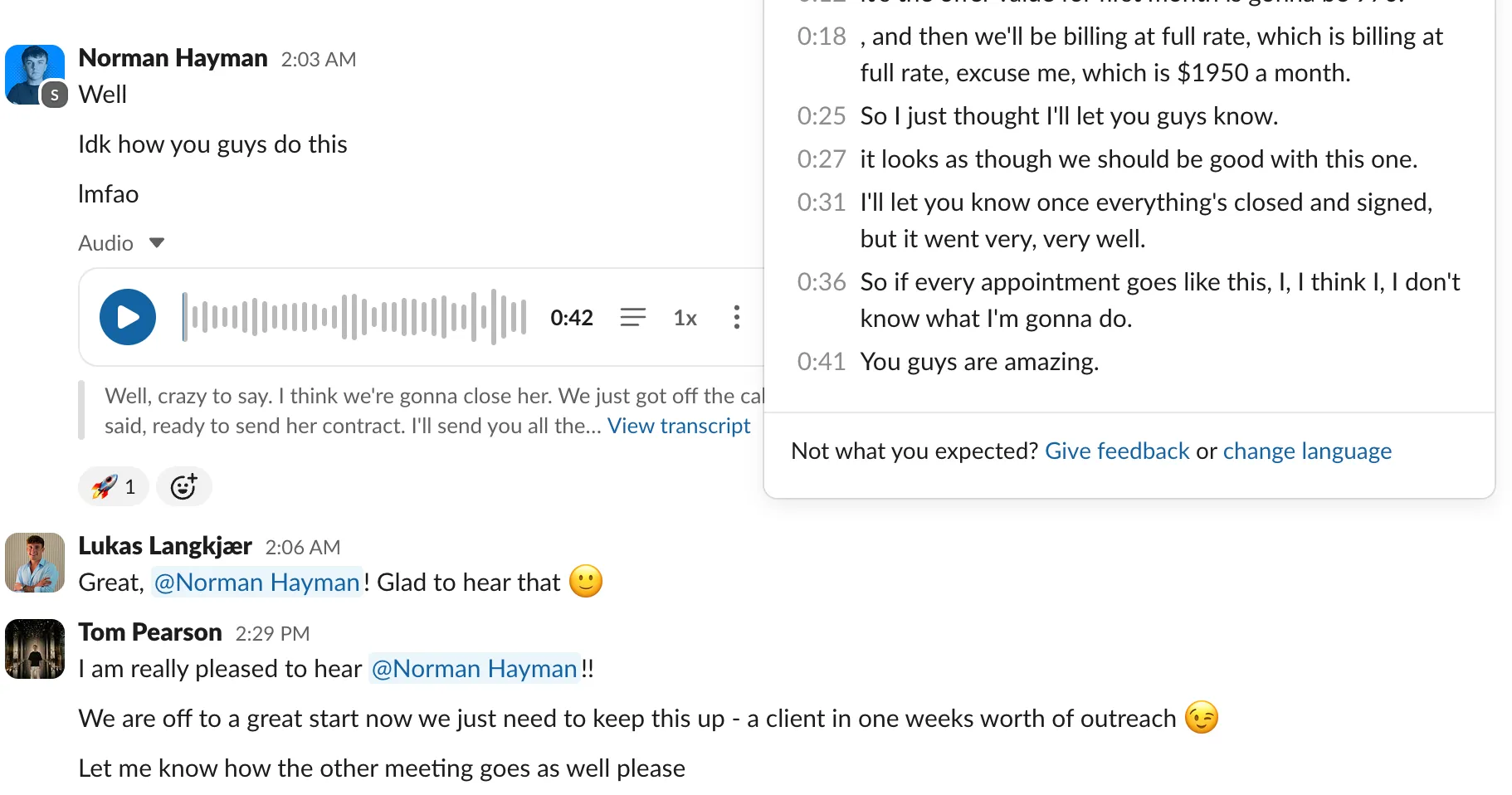This screenshot has width=1512, height=795.
Task: Add a new emoji reaction
Action: point(183,486)
